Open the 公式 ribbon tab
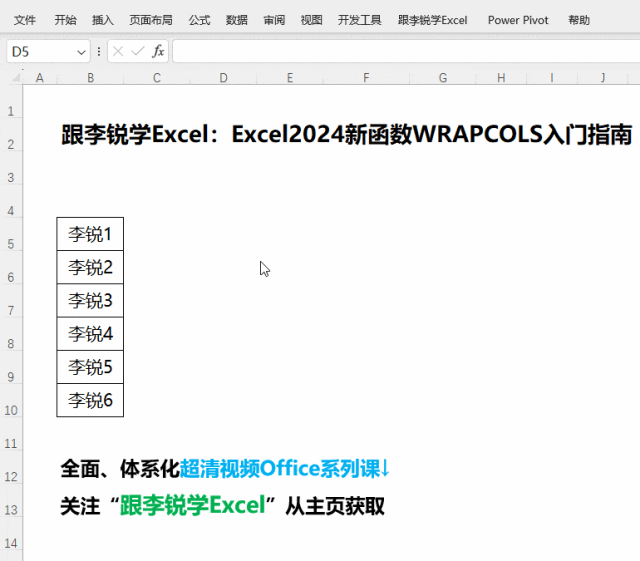This screenshot has width=640, height=561. pos(199,20)
